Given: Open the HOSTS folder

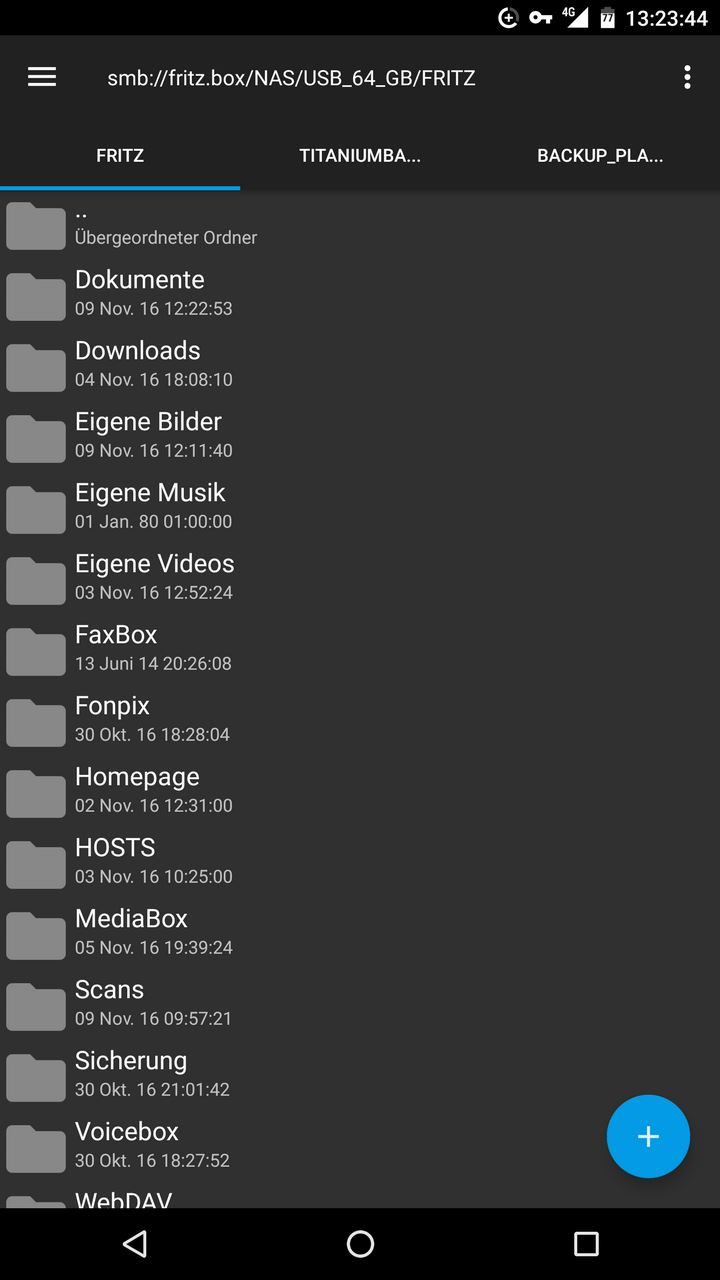Looking at the screenshot, I should coord(360,861).
